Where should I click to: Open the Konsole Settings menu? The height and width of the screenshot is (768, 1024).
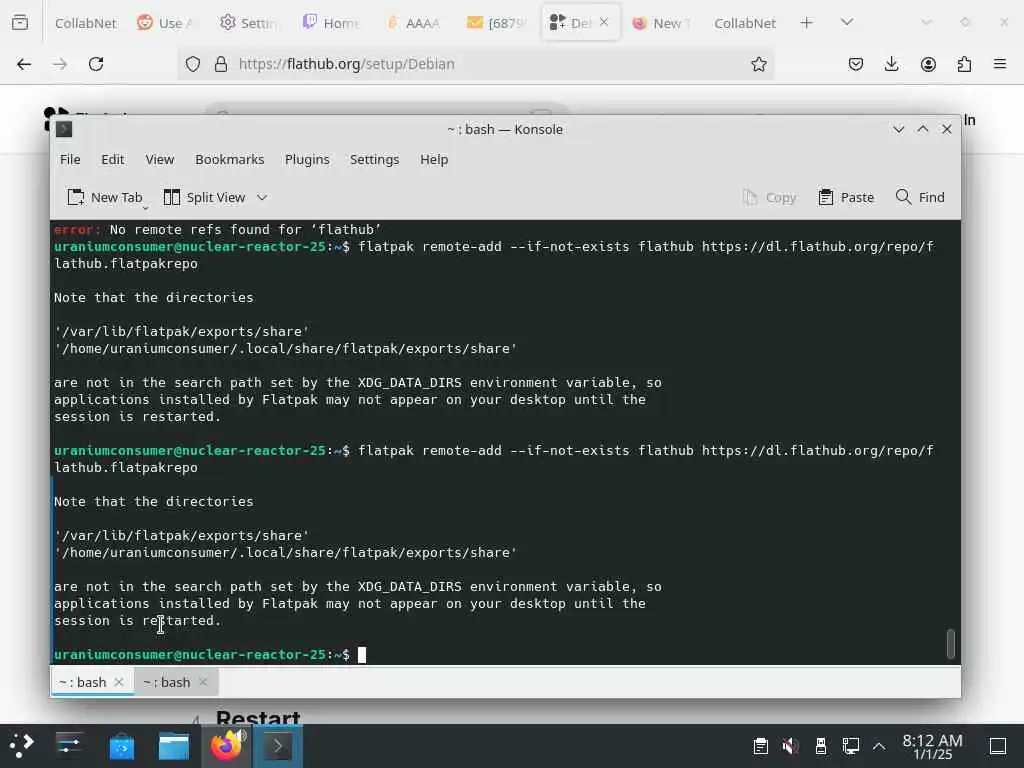pos(374,159)
